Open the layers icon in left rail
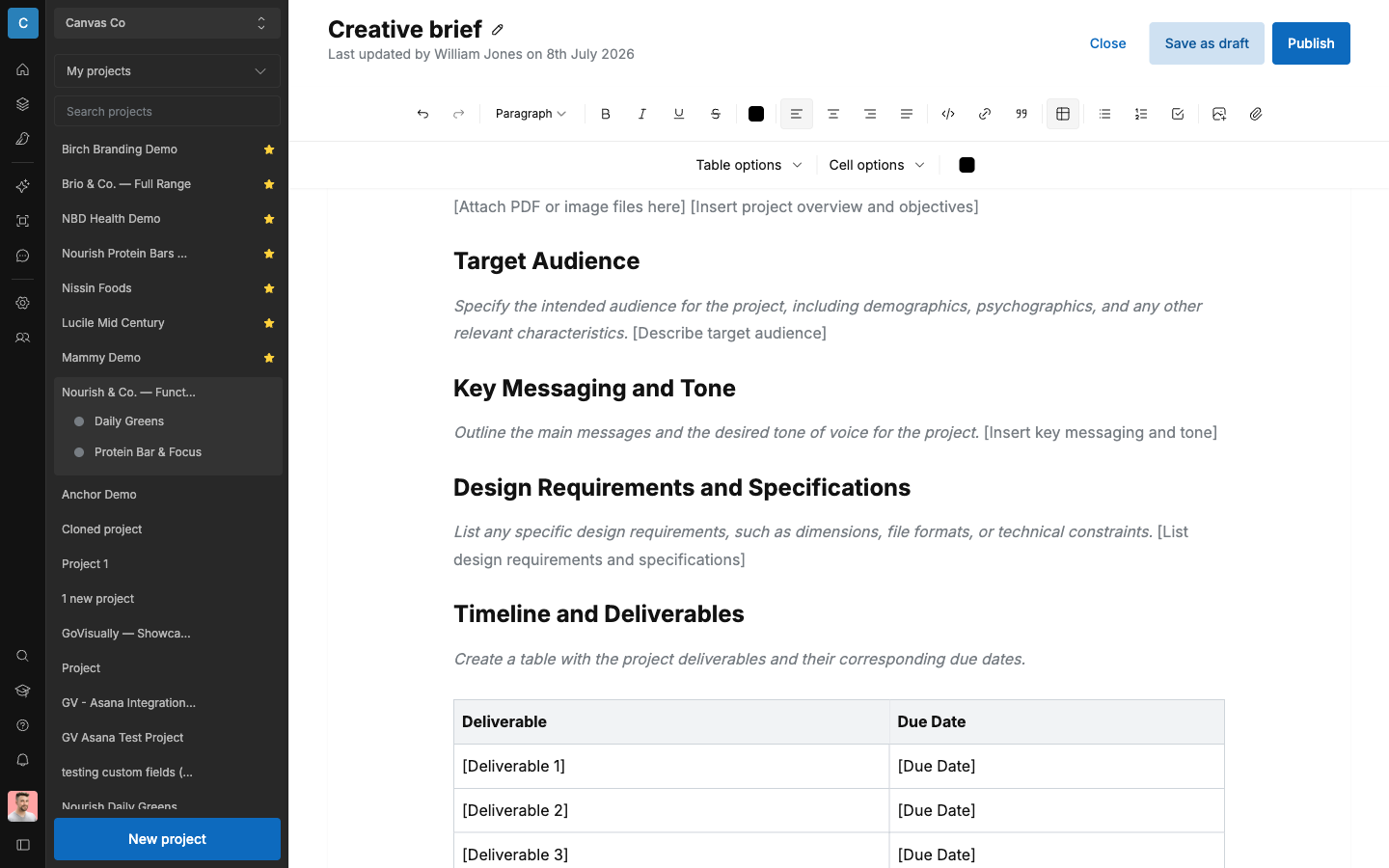This screenshot has width=1389, height=868. point(23,104)
